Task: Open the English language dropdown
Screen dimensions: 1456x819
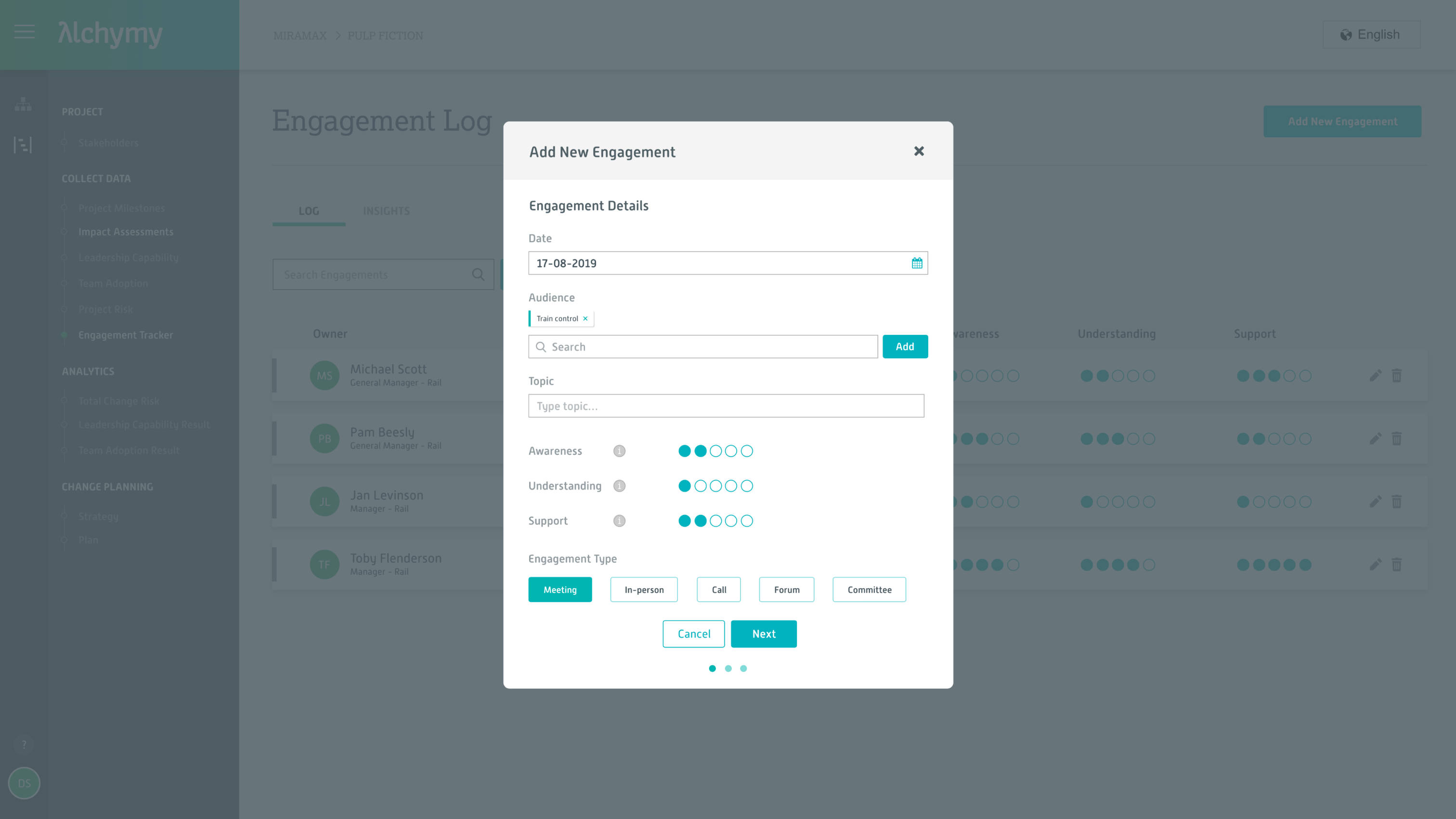Action: [1371, 34]
